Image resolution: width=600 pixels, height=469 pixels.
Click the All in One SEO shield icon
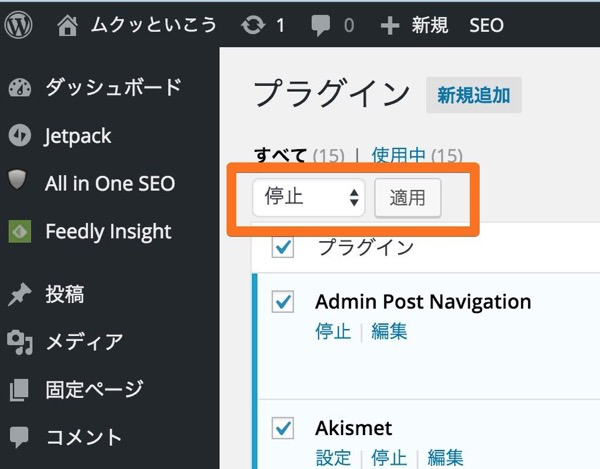17,180
